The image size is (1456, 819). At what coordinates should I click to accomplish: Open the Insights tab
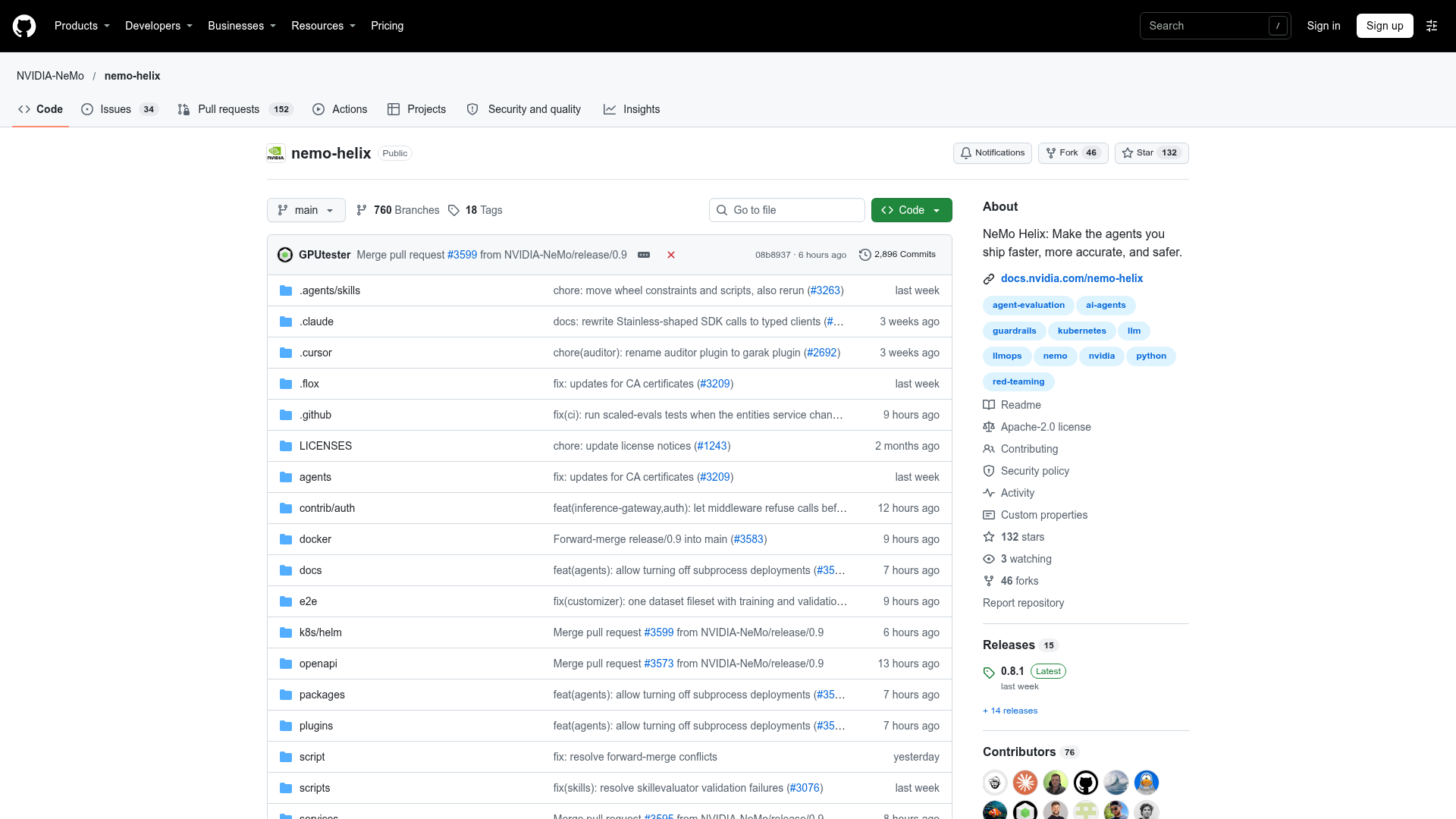(x=632, y=109)
